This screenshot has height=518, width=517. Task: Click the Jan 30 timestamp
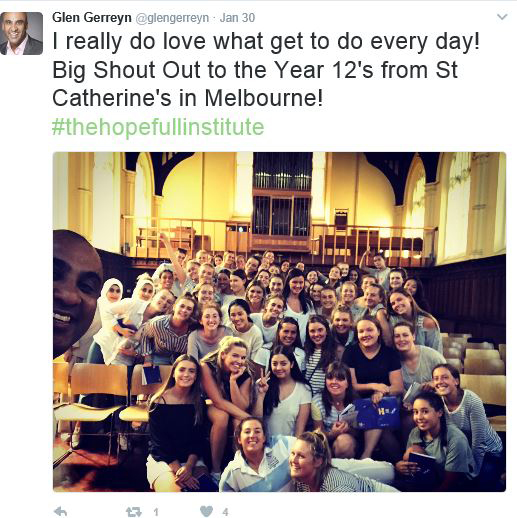(x=237, y=18)
